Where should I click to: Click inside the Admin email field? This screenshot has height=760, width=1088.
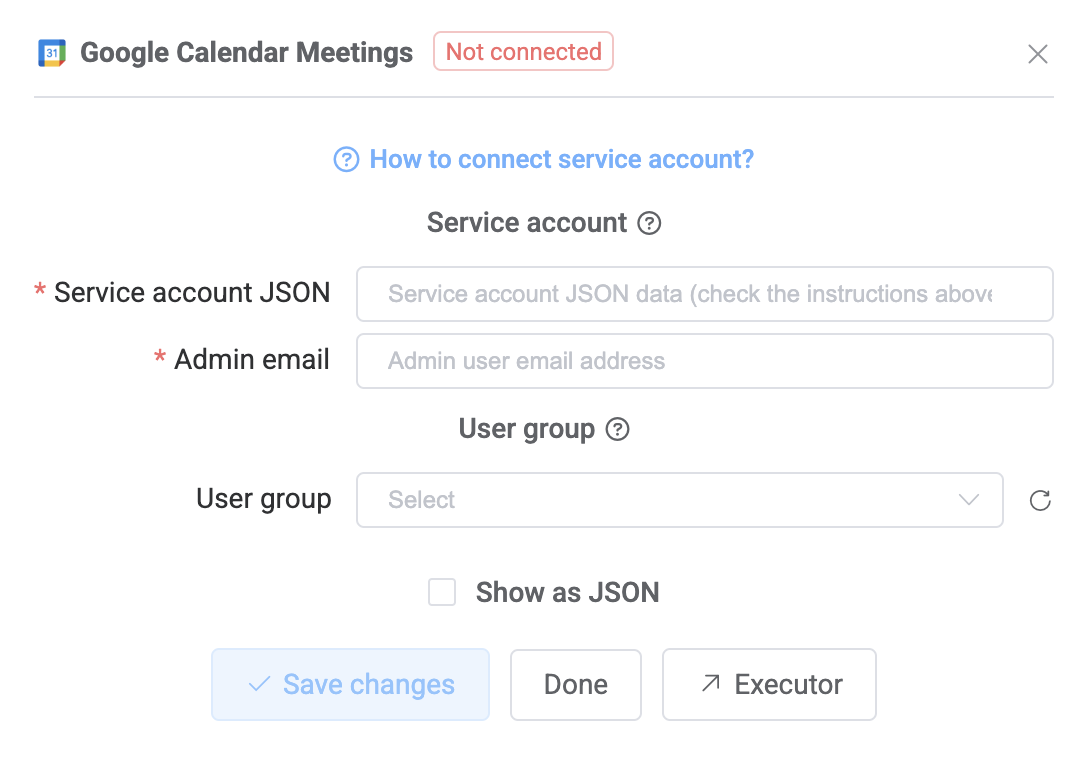tap(704, 361)
